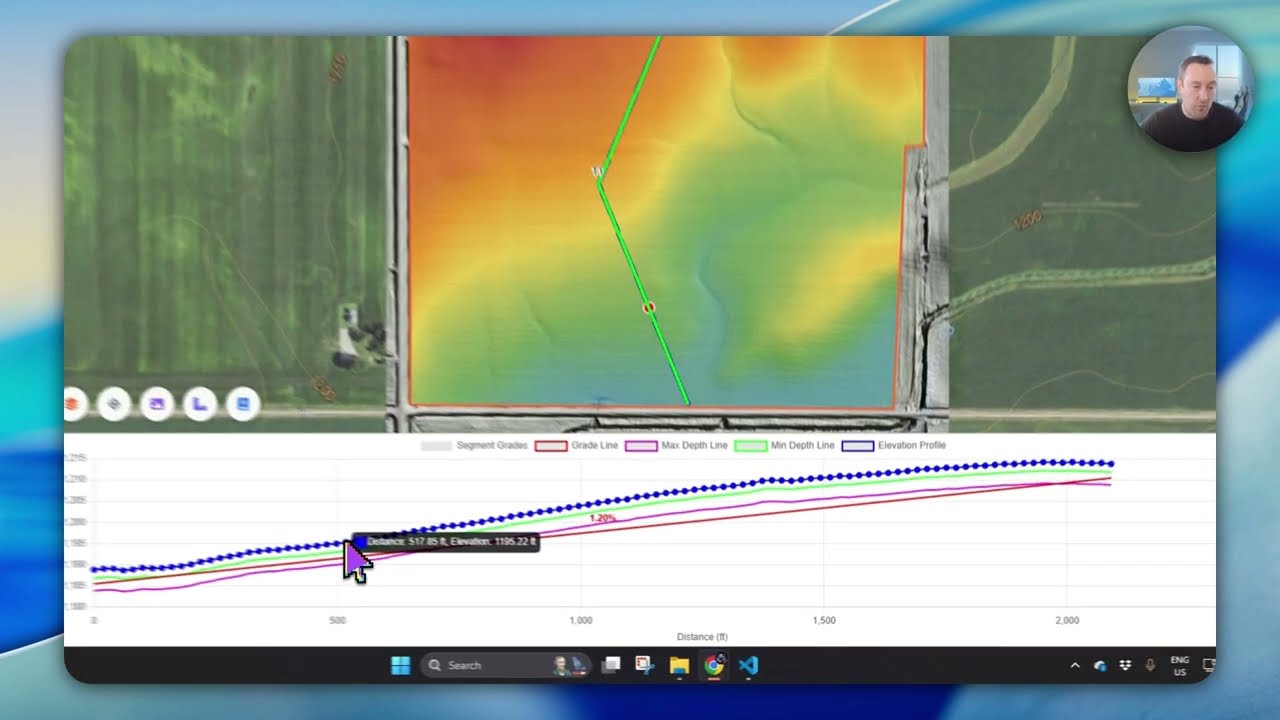Toggle the Elevation Profile legend entry
The image size is (1280, 720).
click(x=894, y=445)
